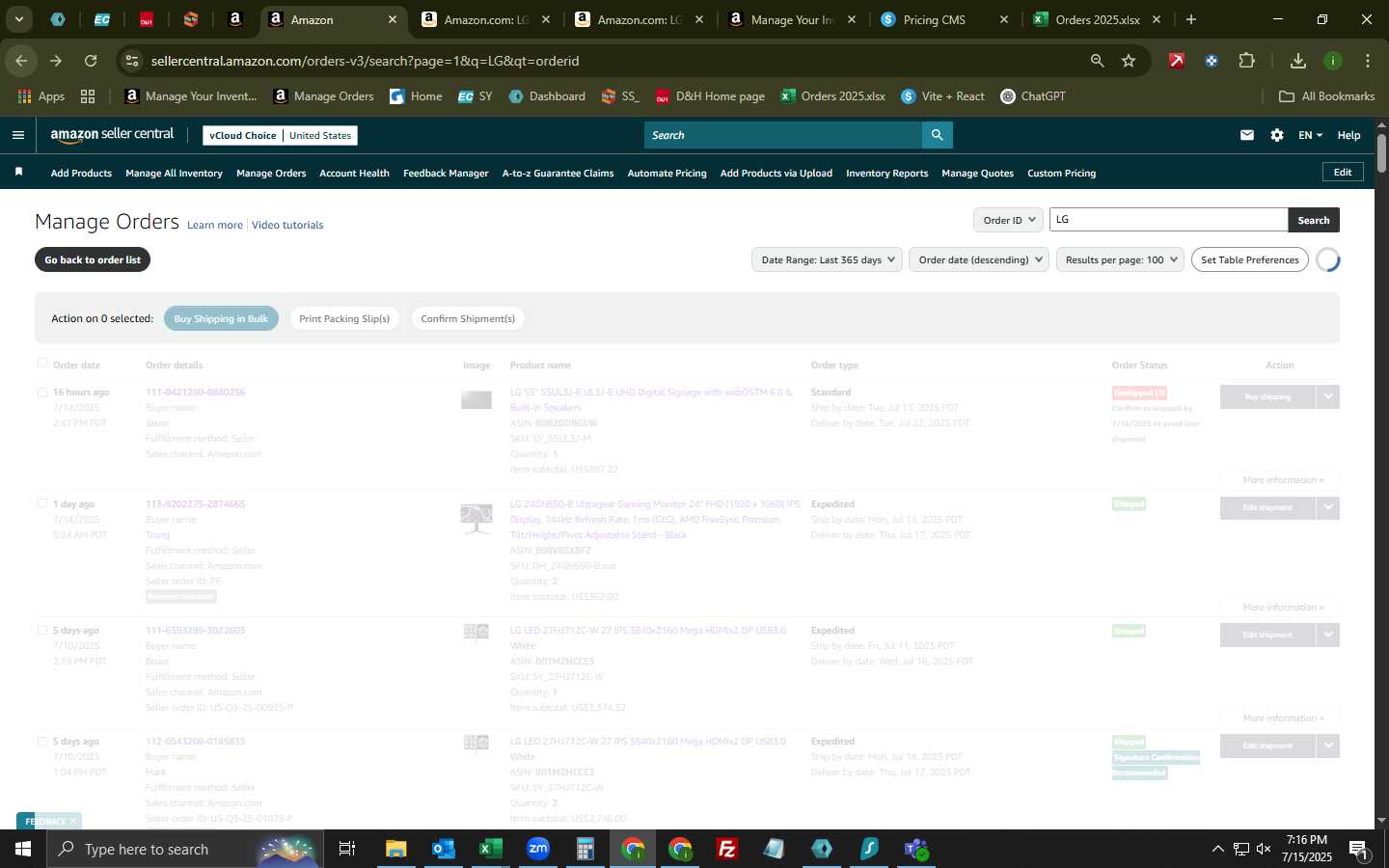Open the Order ID search type dropdown
The width and height of the screenshot is (1389, 868).
[1008, 220]
